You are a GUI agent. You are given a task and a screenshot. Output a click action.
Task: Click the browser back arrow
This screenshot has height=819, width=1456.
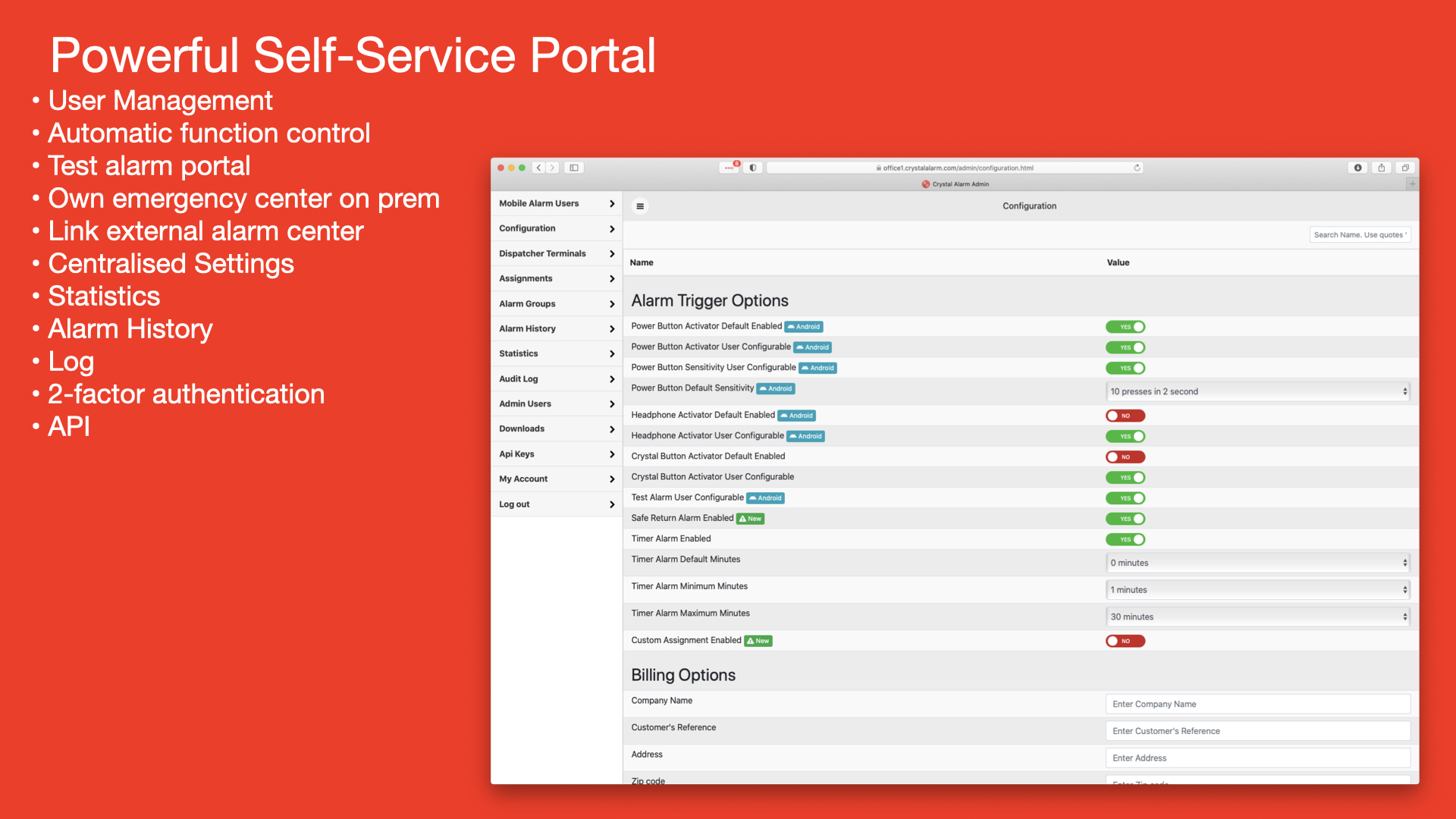pyautogui.click(x=538, y=168)
